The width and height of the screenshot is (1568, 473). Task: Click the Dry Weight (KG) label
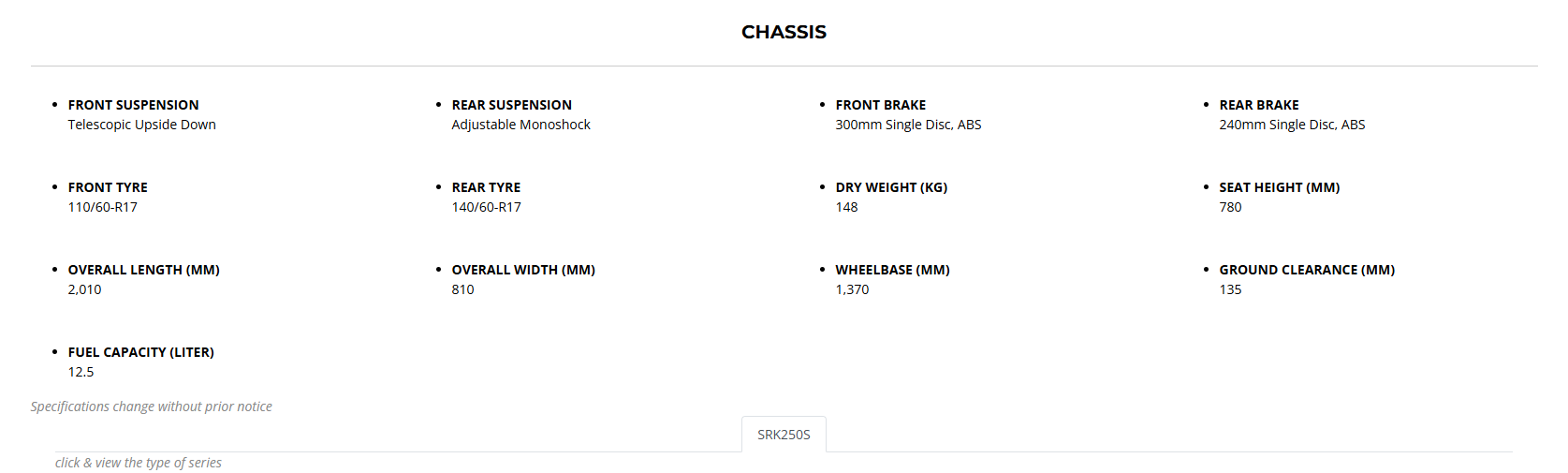tap(891, 187)
